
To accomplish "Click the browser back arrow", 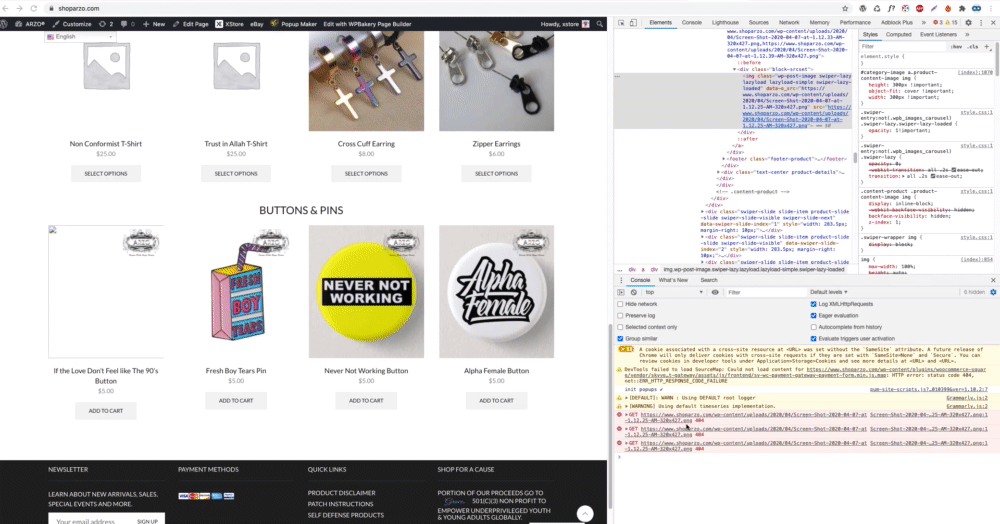I will pos(6,8).
